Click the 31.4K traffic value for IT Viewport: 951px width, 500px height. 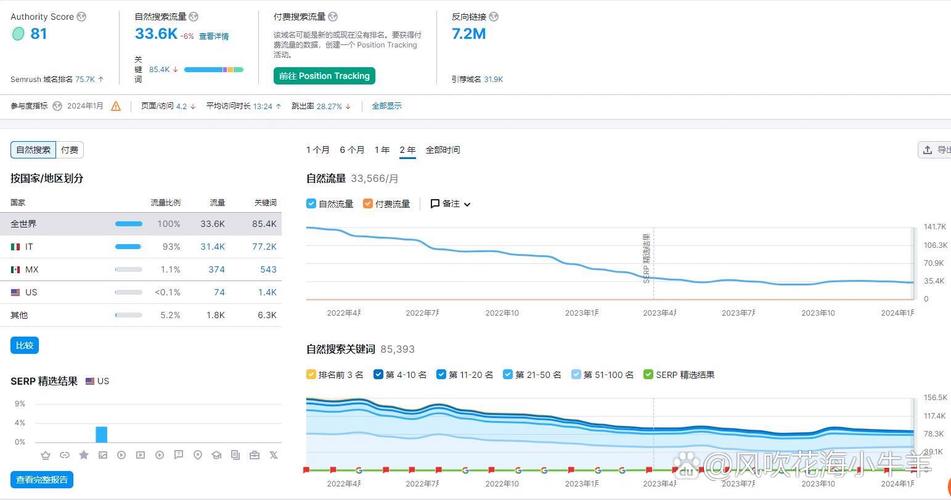point(212,247)
